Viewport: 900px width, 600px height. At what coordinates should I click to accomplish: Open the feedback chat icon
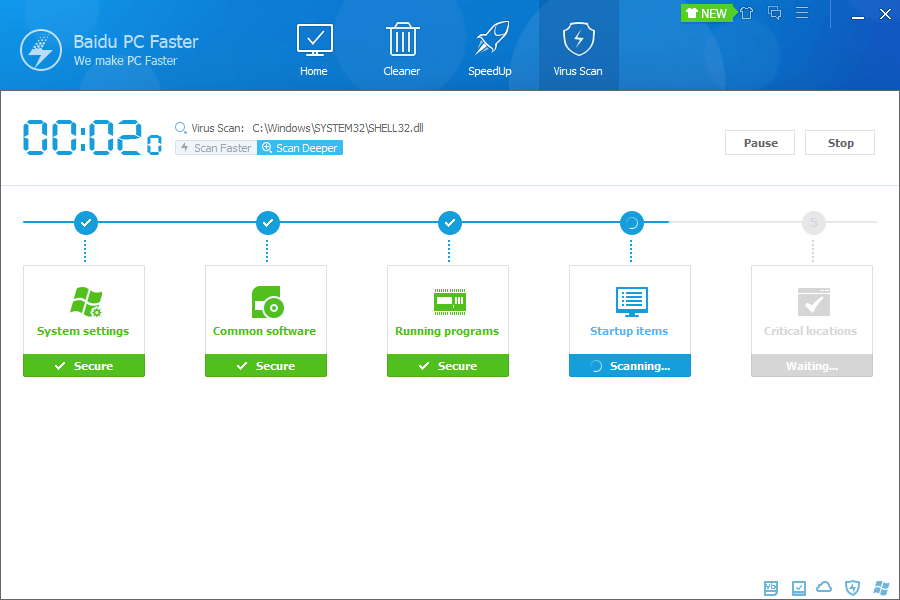tap(774, 13)
